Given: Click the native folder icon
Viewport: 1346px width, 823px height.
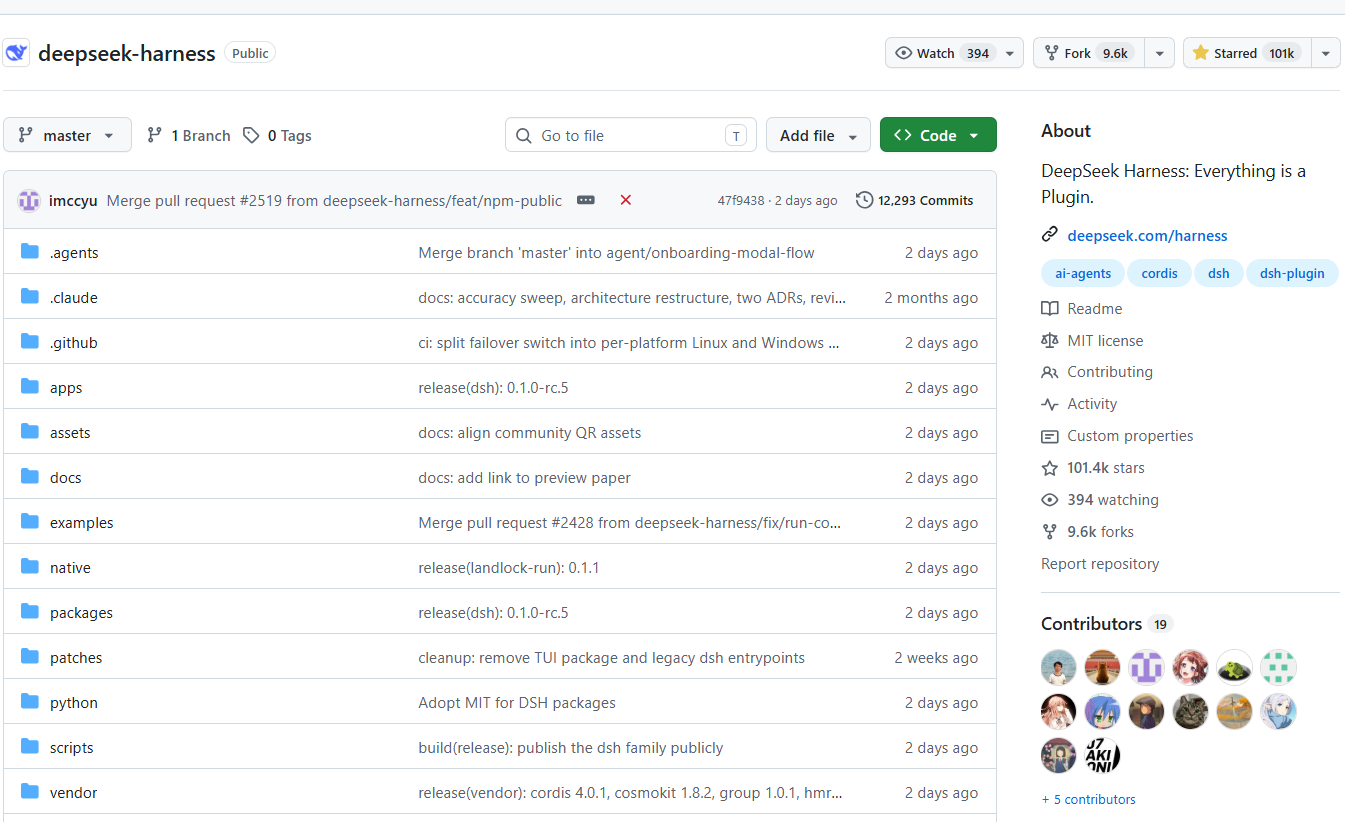Looking at the screenshot, I should [x=30, y=567].
